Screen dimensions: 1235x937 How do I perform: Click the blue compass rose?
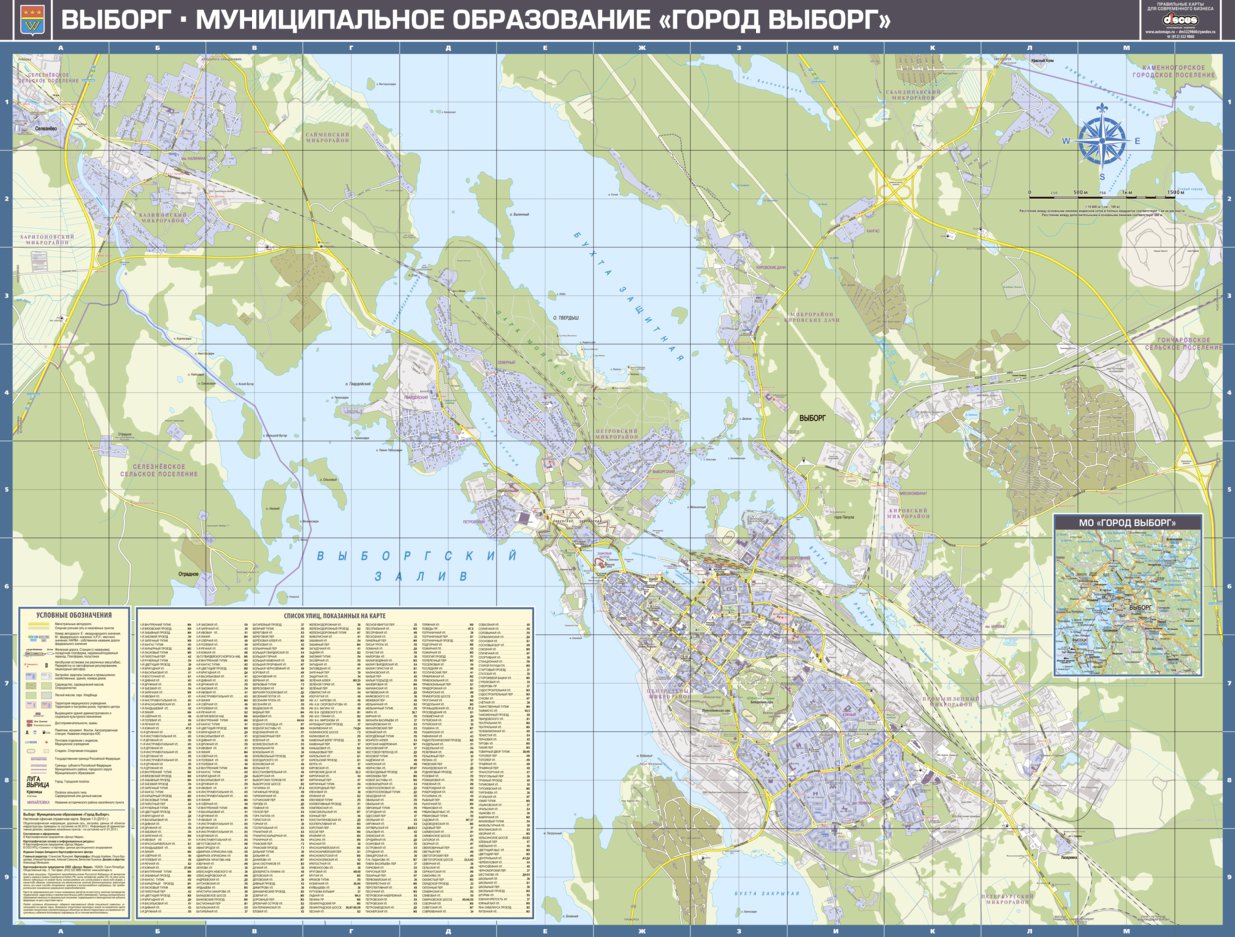pyautogui.click(x=1101, y=142)
